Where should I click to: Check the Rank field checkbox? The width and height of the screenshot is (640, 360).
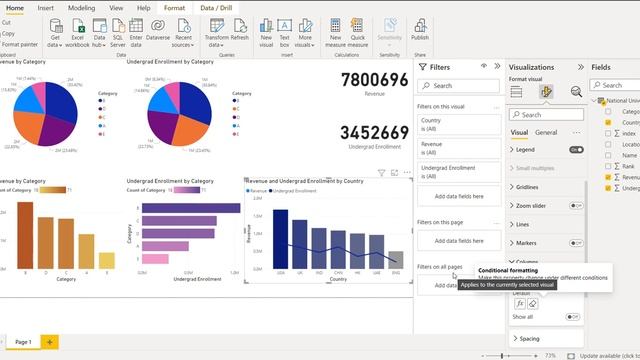(608, 166)
